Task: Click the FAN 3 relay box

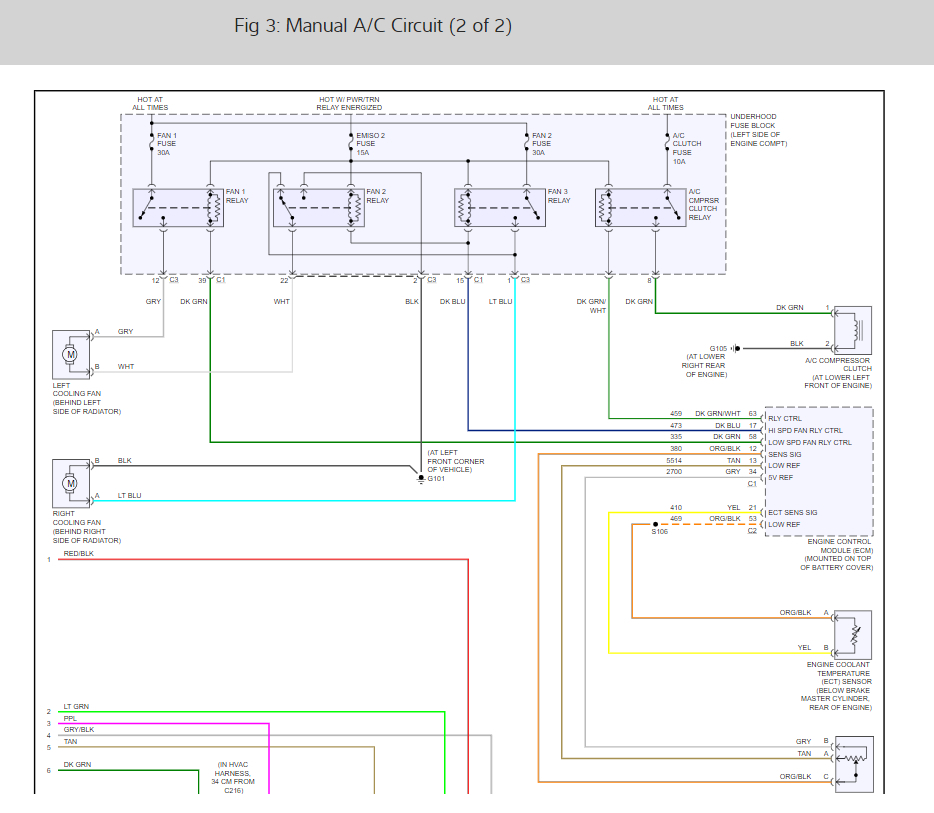Action: (x=500, y=208)
